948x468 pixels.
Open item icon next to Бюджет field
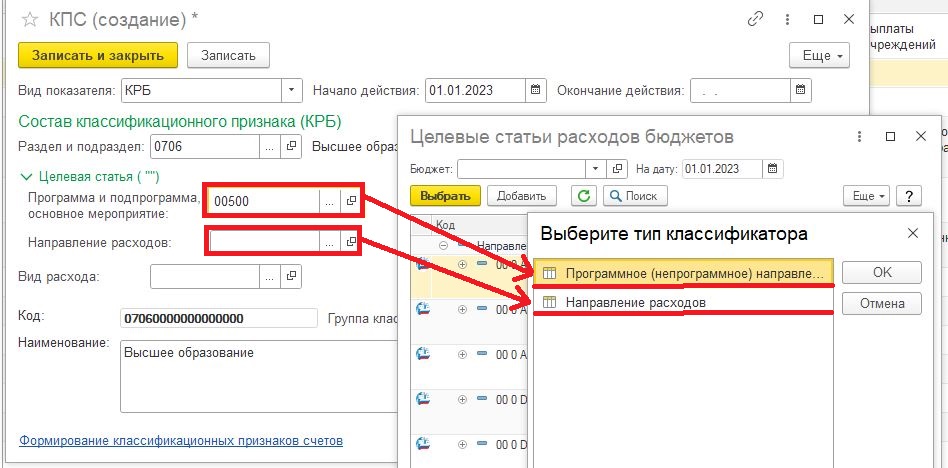[x=617, y=169]
